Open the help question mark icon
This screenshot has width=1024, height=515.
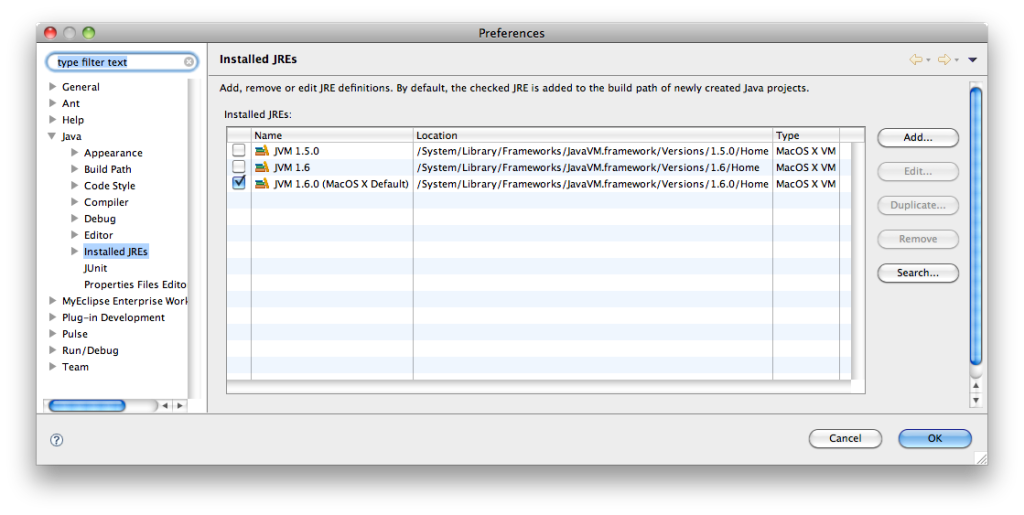point(57,440)
